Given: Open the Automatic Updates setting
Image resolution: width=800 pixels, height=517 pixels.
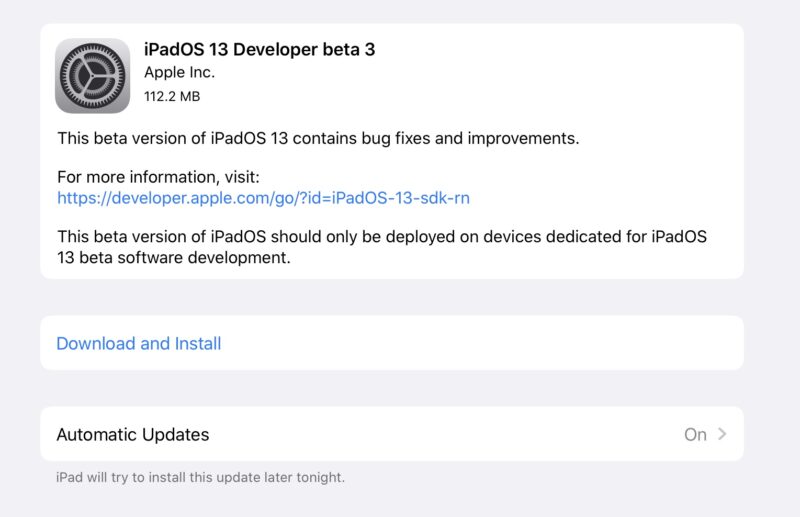Looking at the screenshot, I should point(392,434).
